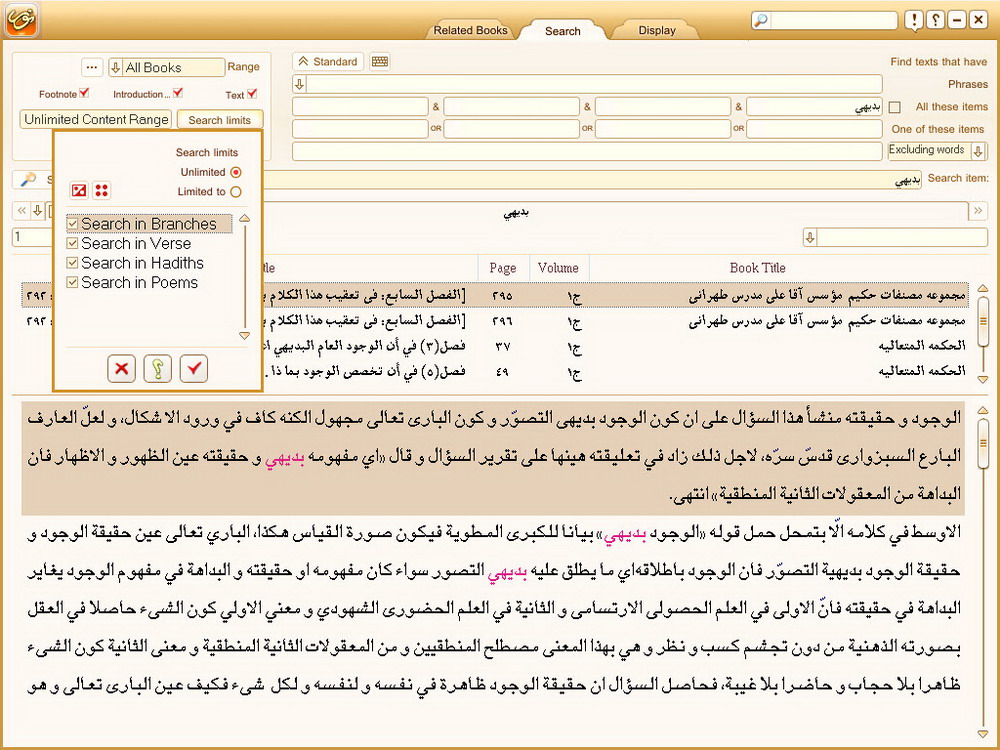Click the Search limits button
The width and height of the screenshot is (1000, 750).
(219, 120)
